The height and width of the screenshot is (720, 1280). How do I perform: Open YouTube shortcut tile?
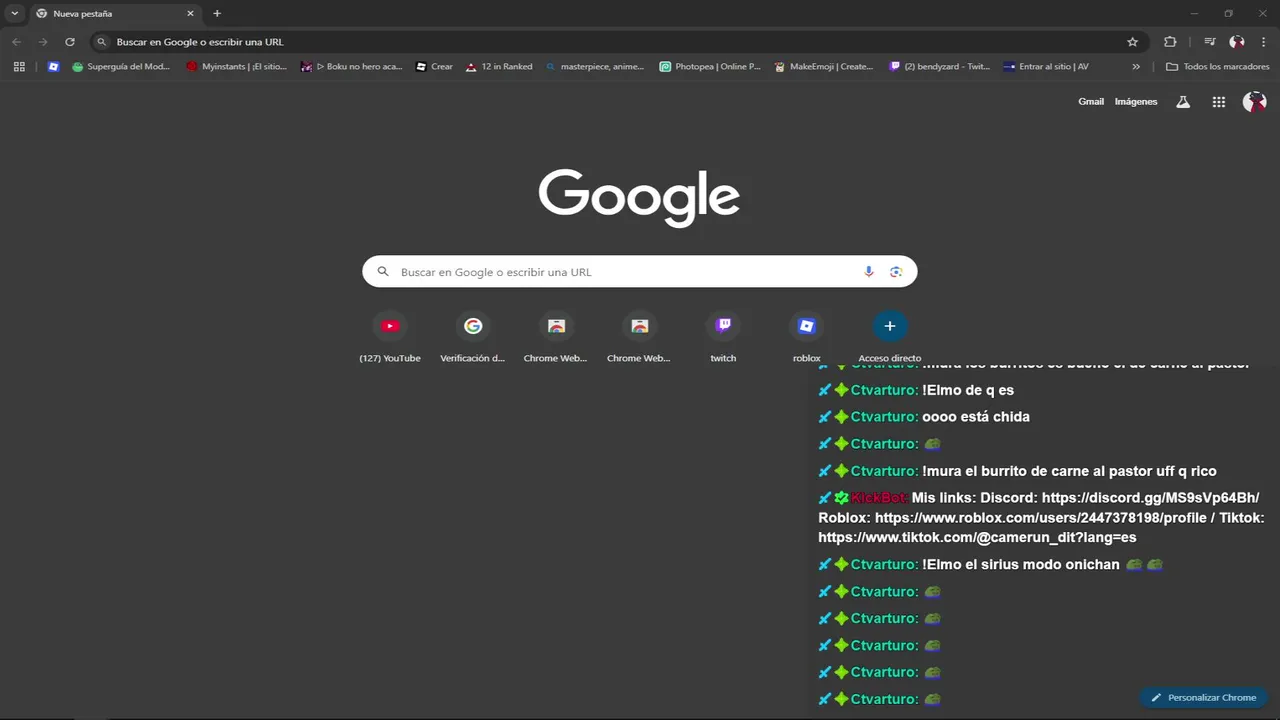point(390,337)
